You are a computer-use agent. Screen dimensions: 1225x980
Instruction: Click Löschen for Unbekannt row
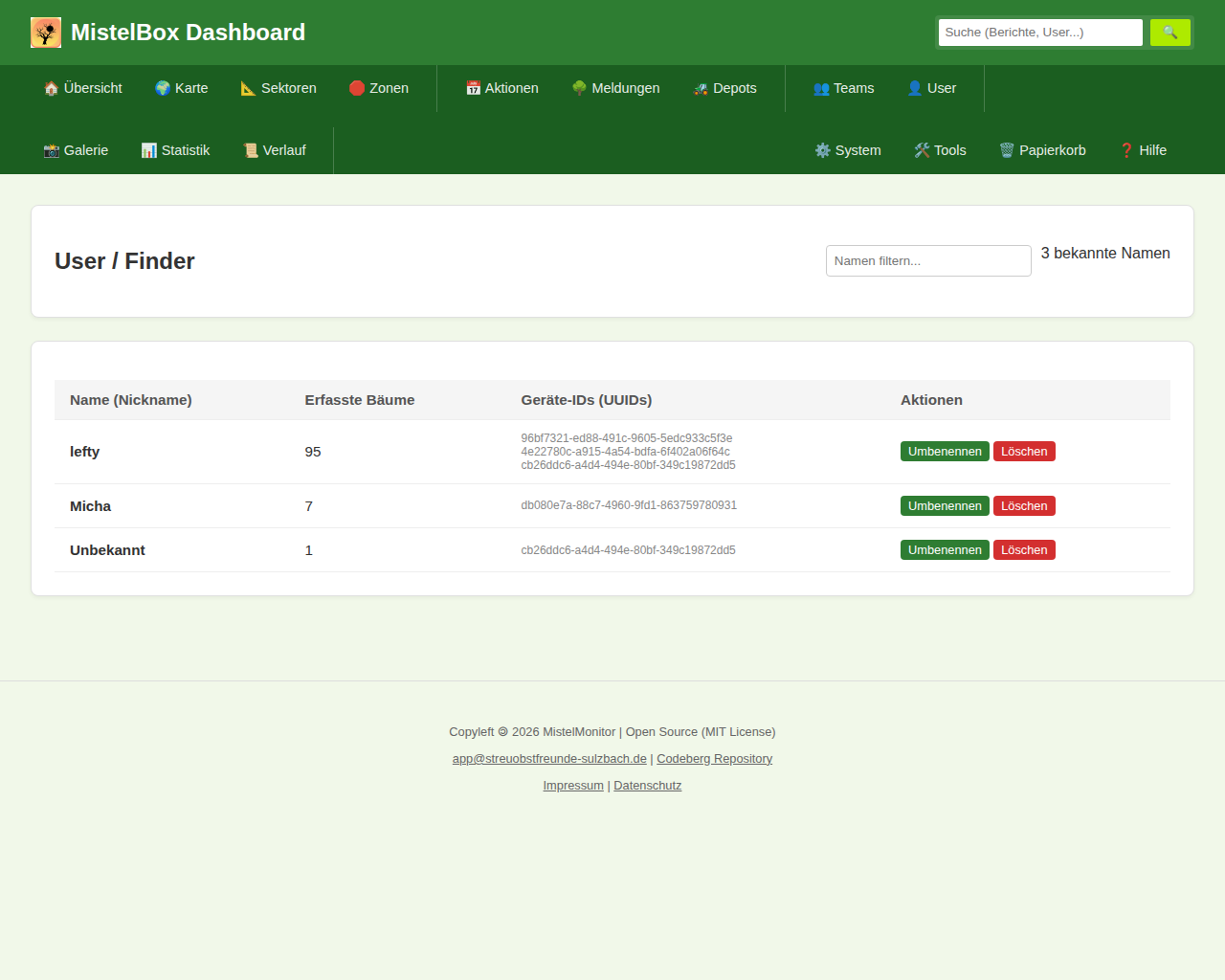click(1024, 550)
